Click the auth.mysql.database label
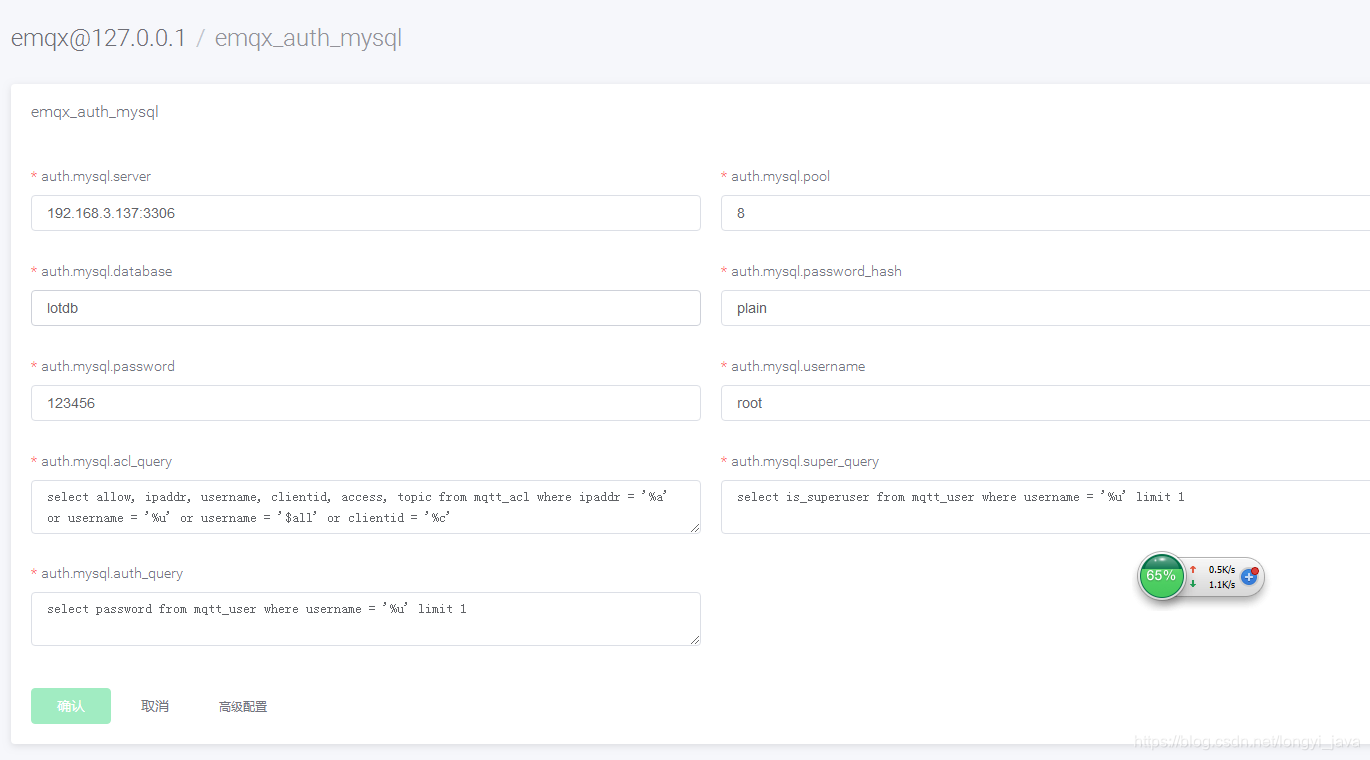 click(x=106, y=271)
